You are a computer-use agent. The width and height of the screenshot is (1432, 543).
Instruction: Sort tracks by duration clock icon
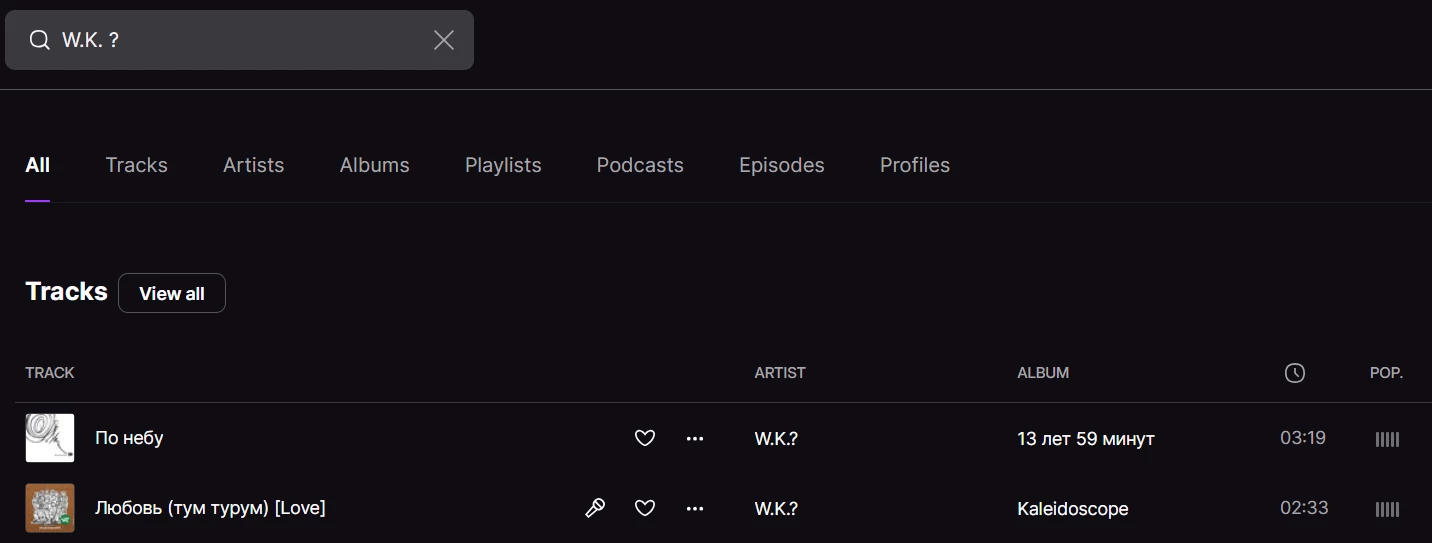1295,373
